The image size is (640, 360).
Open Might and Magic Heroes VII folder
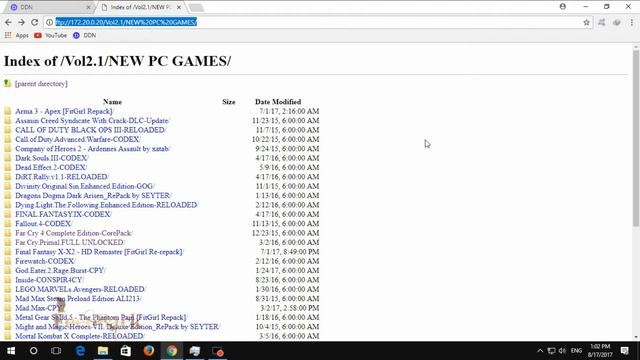coord(118,327)
